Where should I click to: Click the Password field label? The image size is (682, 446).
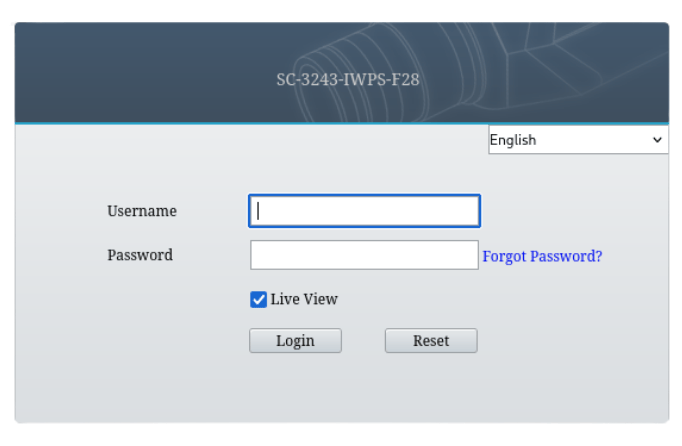pyautogui.click(x=139, y=255)
